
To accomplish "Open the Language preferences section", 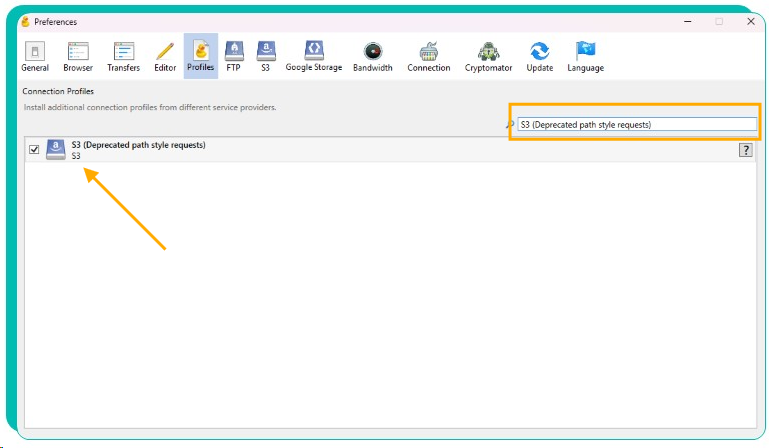I will (586, 56).
